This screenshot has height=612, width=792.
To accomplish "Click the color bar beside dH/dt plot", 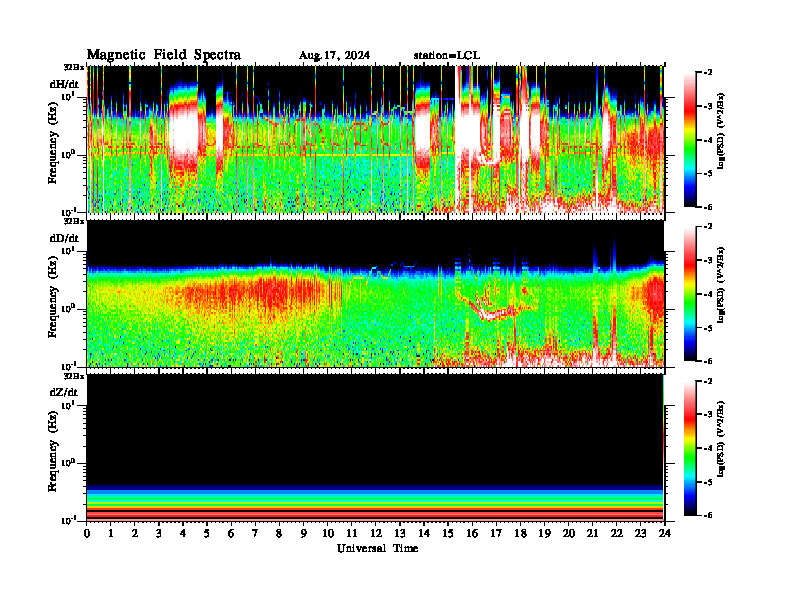I will pos(690,140).
